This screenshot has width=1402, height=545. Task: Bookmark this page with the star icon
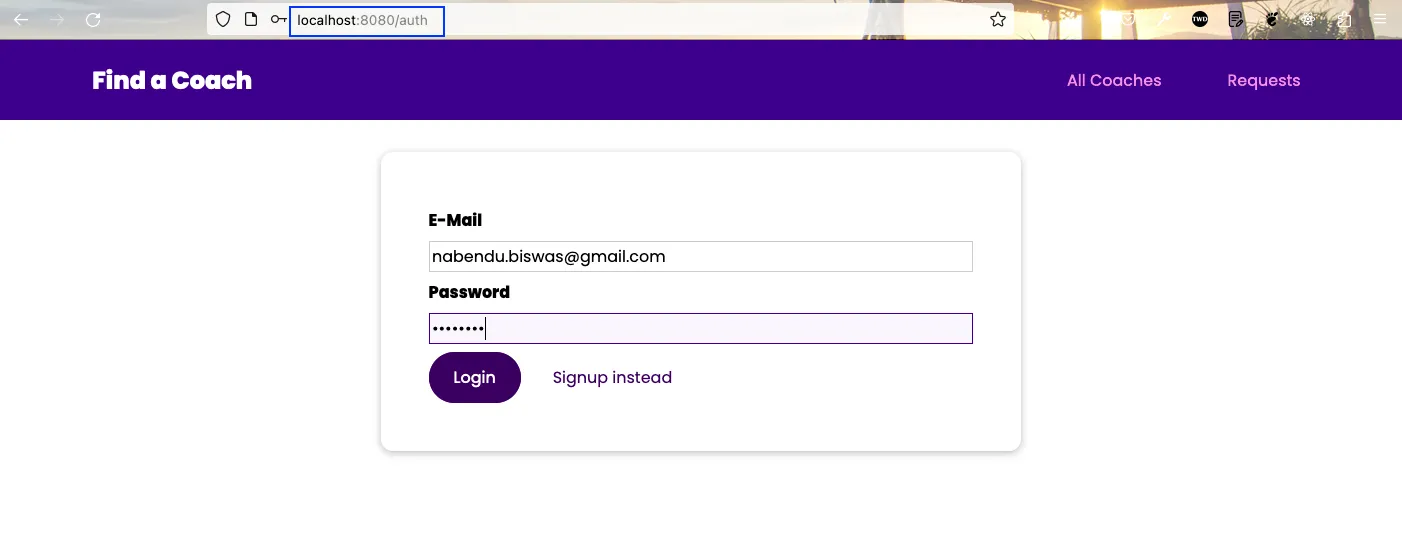click(x=998, y=19)
